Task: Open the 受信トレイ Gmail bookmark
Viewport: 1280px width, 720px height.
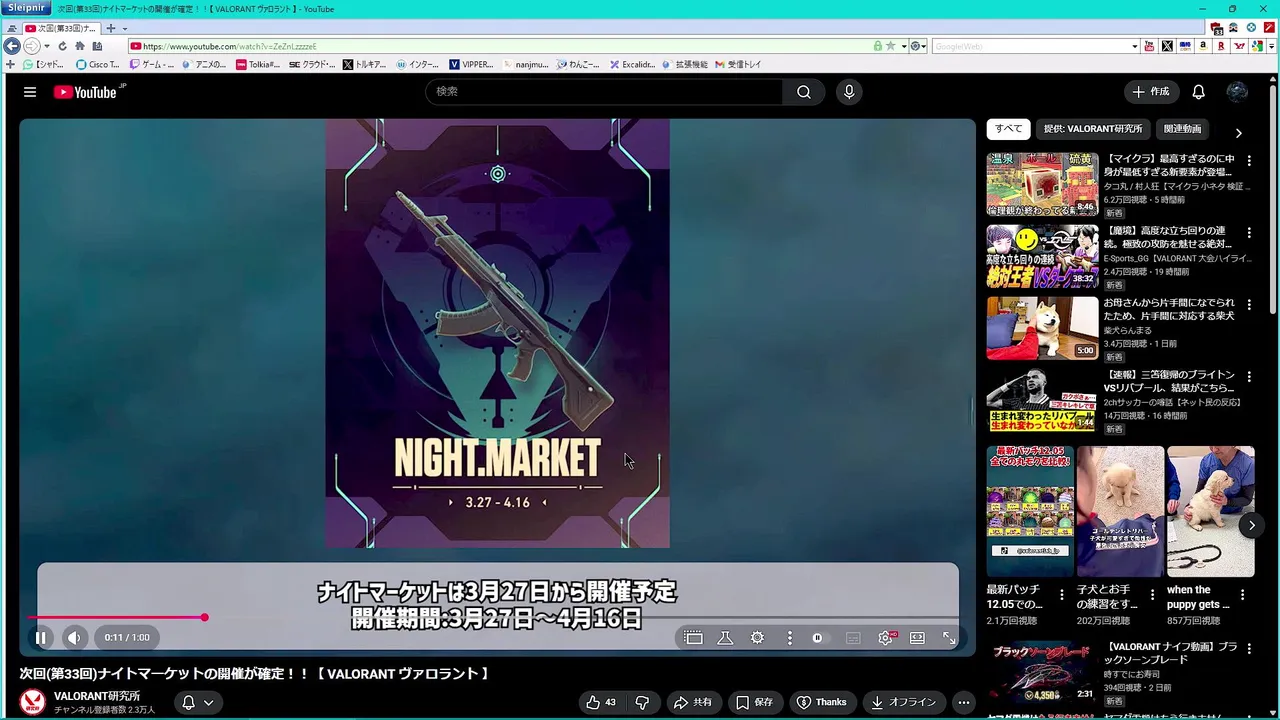Action: 738,64
